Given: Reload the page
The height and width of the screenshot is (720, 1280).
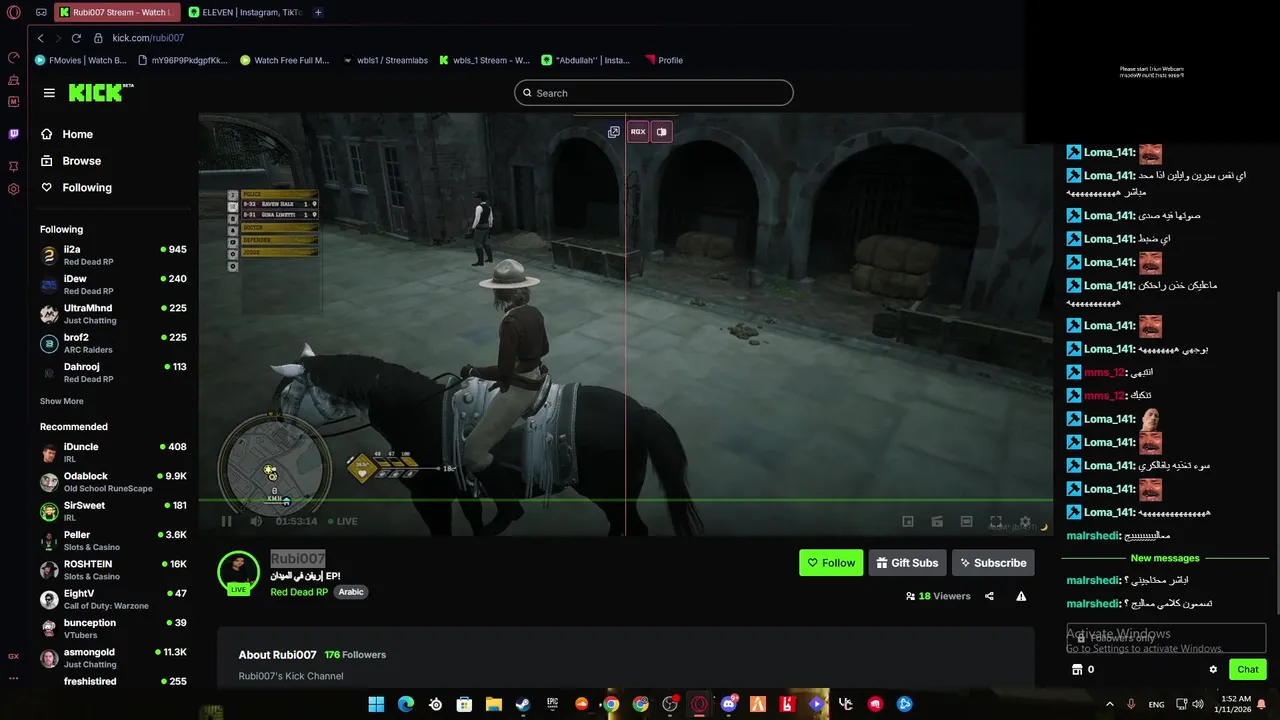Looking at the screenshot, I should pyautogui.click(x=76, y=38).
